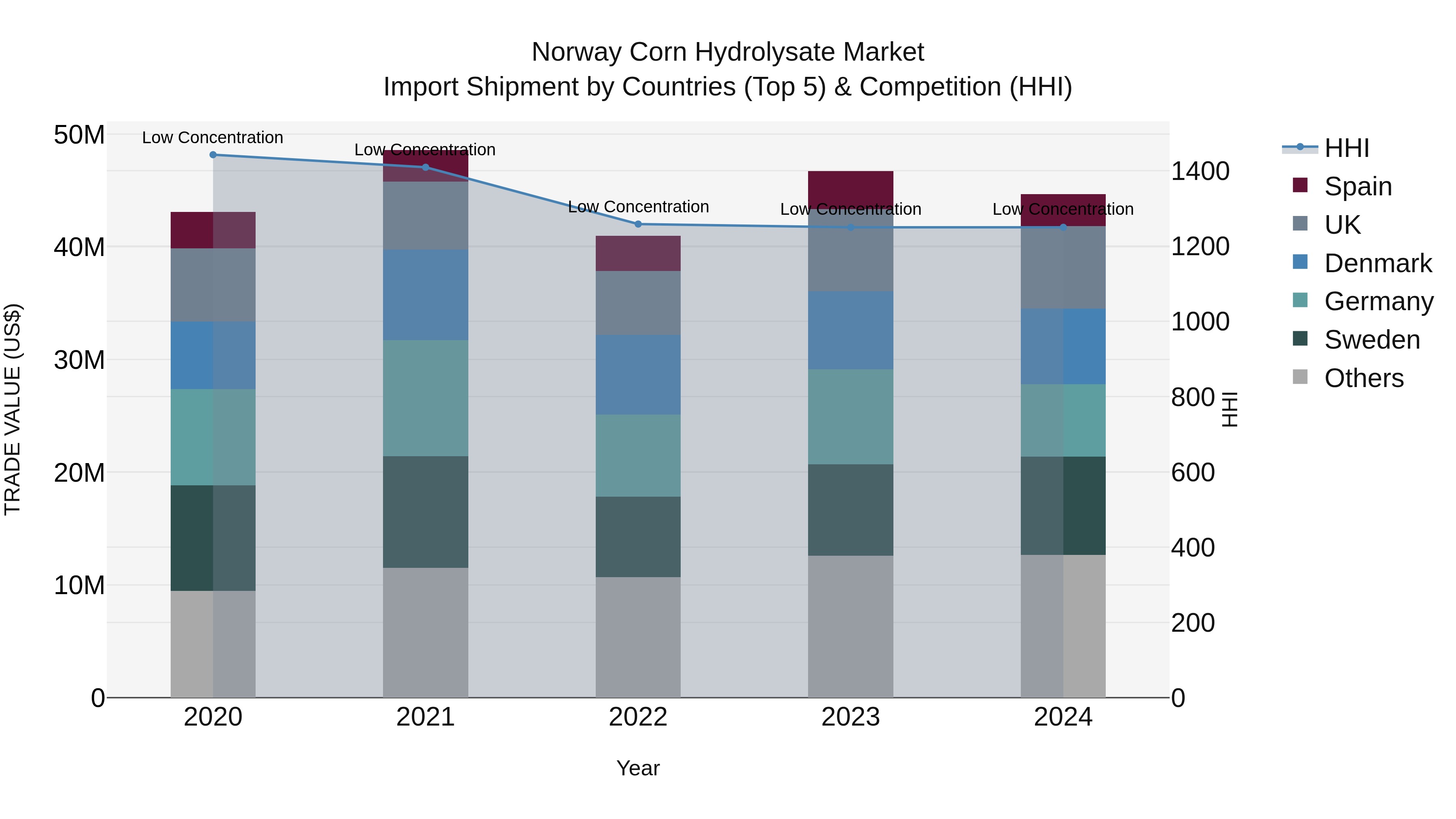The height and width of the screenshot is (819, 1456).
Task: Click the Spain color swatch in legend
Action: tap(1300, 185)
